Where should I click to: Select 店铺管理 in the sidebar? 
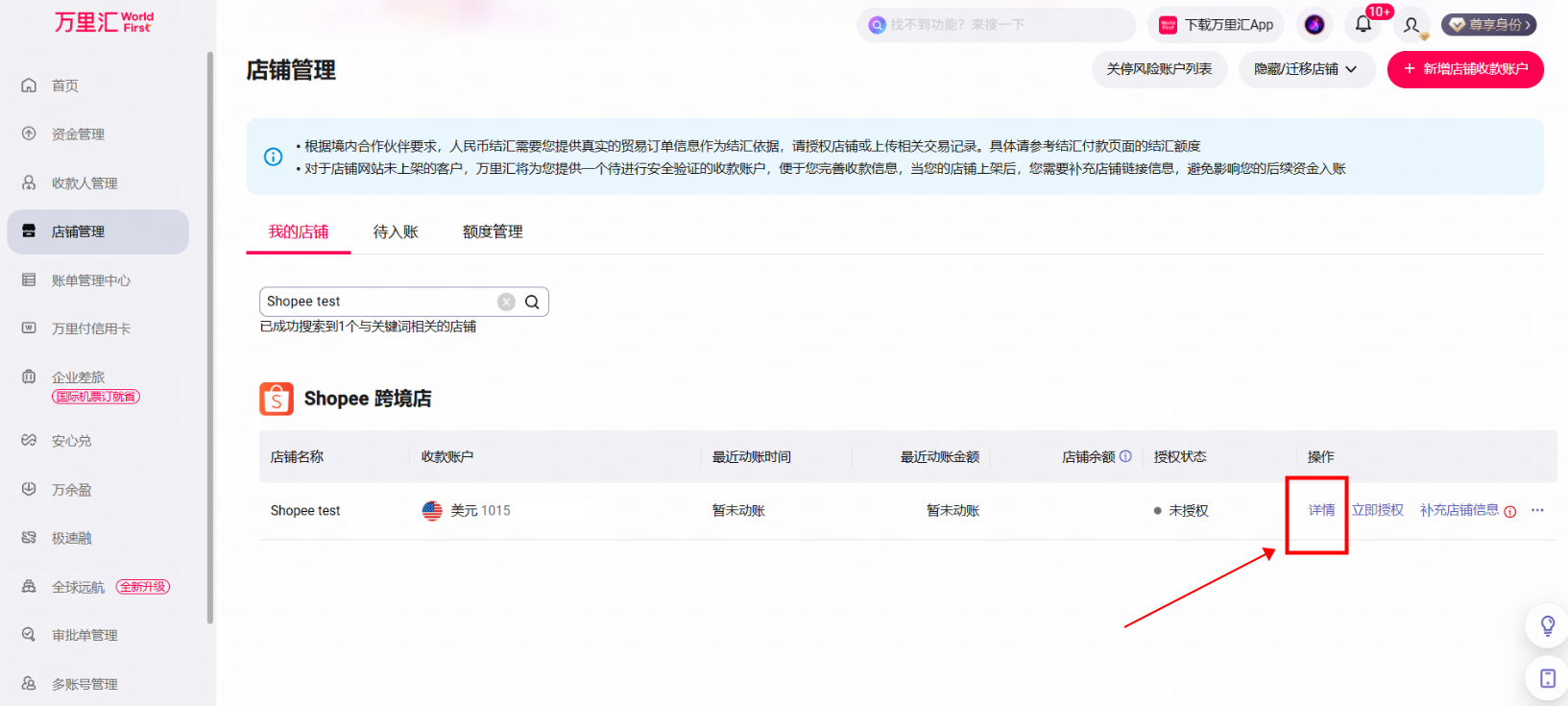point(98,231)
